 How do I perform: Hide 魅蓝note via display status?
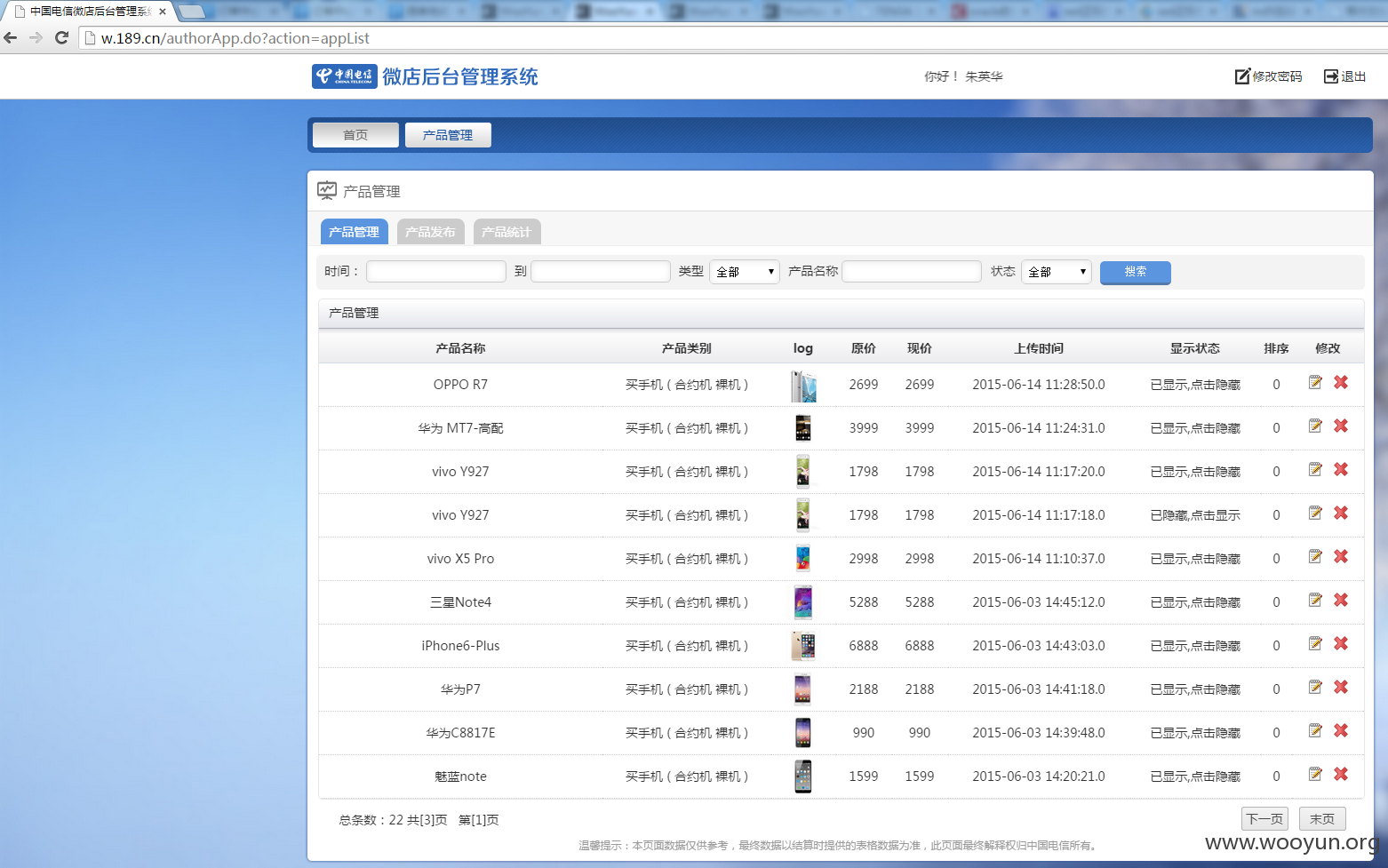(x=1195, y=776)
